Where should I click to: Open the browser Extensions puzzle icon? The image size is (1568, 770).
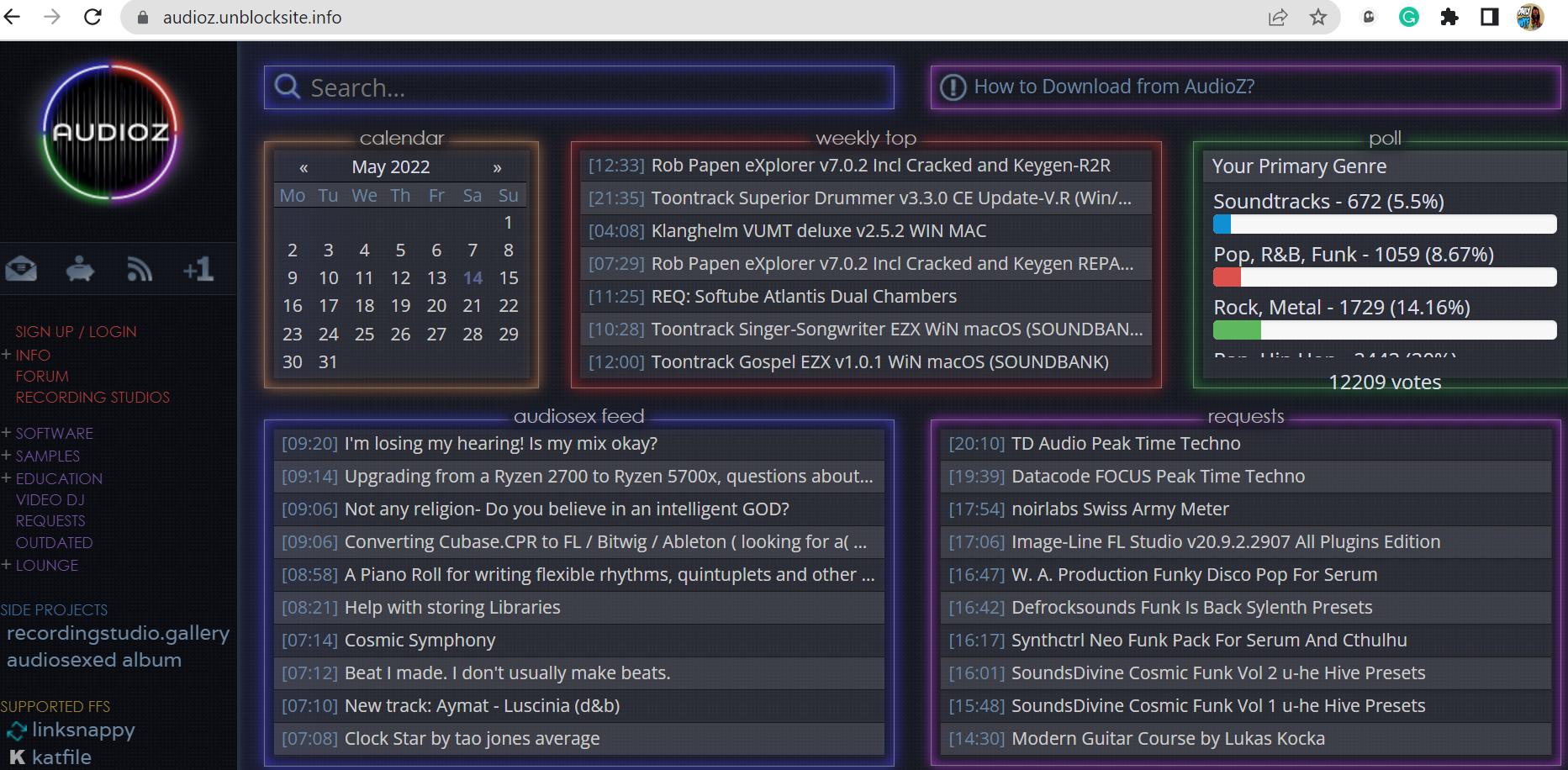[1449, 17]
